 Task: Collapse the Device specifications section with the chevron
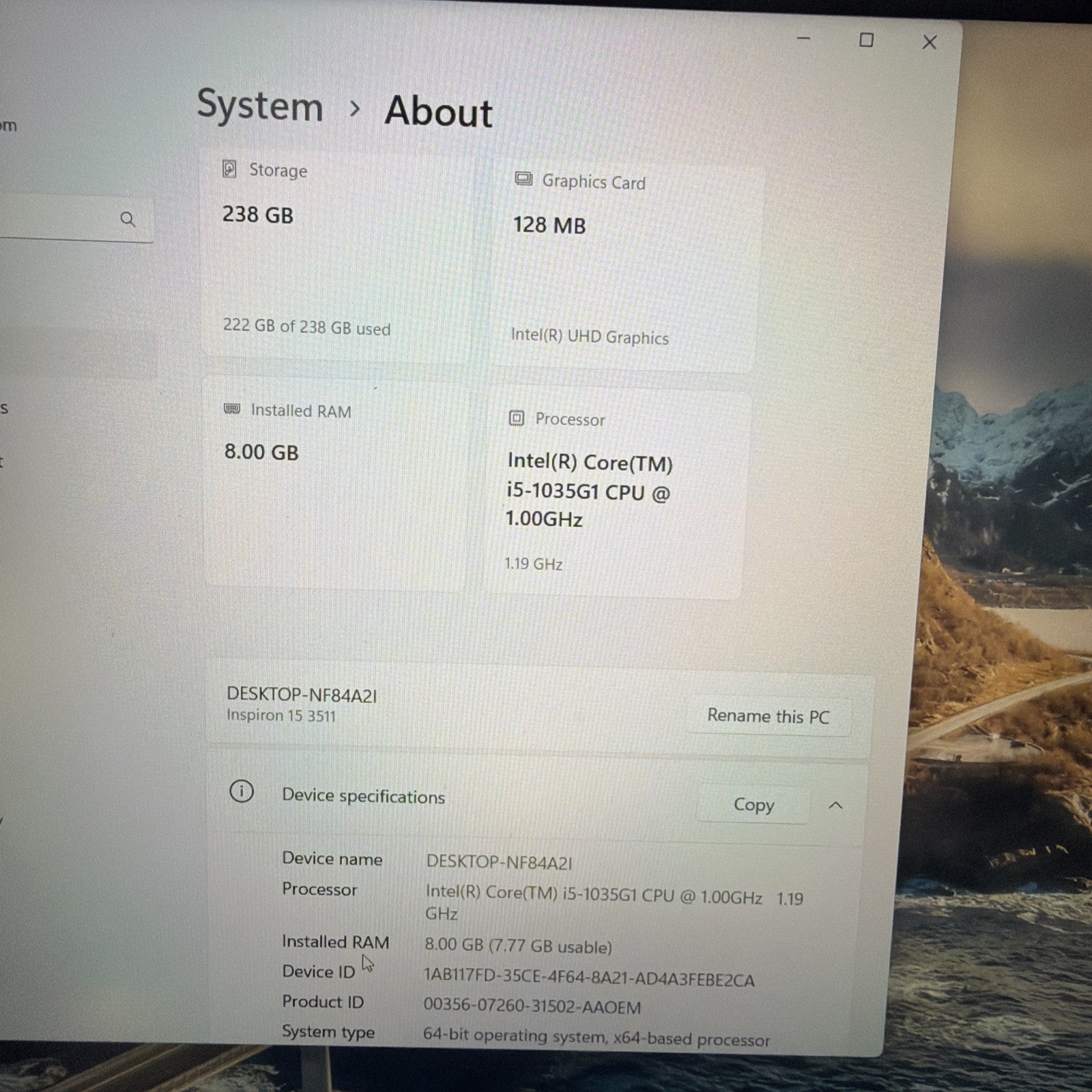(835, 805)
